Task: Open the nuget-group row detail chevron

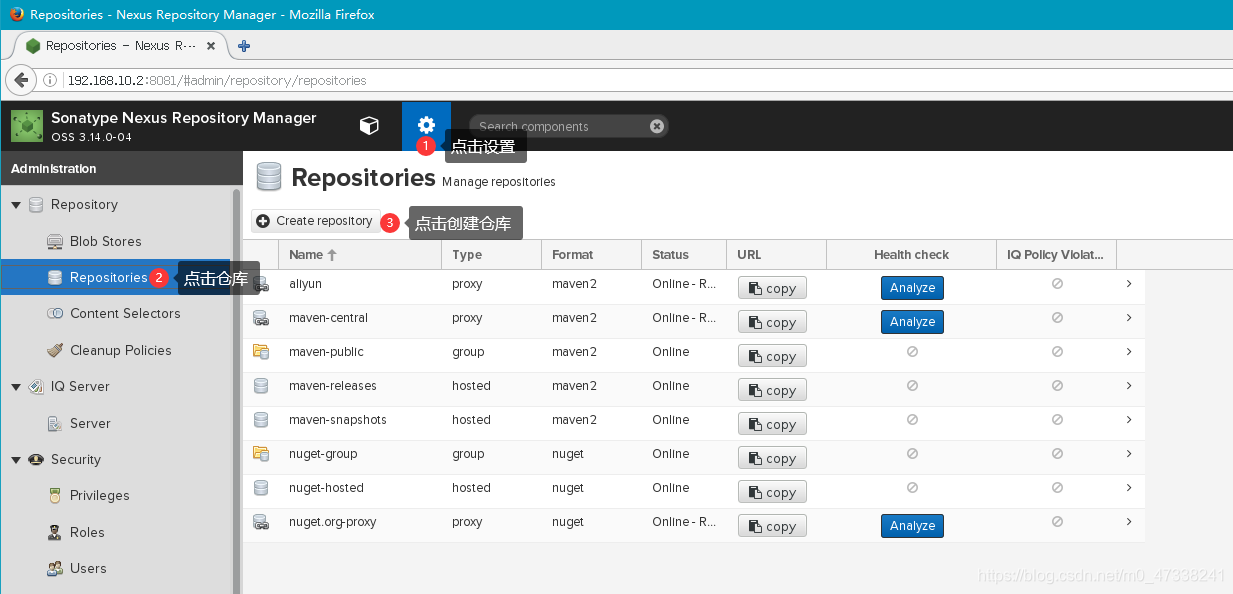Action: coord(1129,454)
